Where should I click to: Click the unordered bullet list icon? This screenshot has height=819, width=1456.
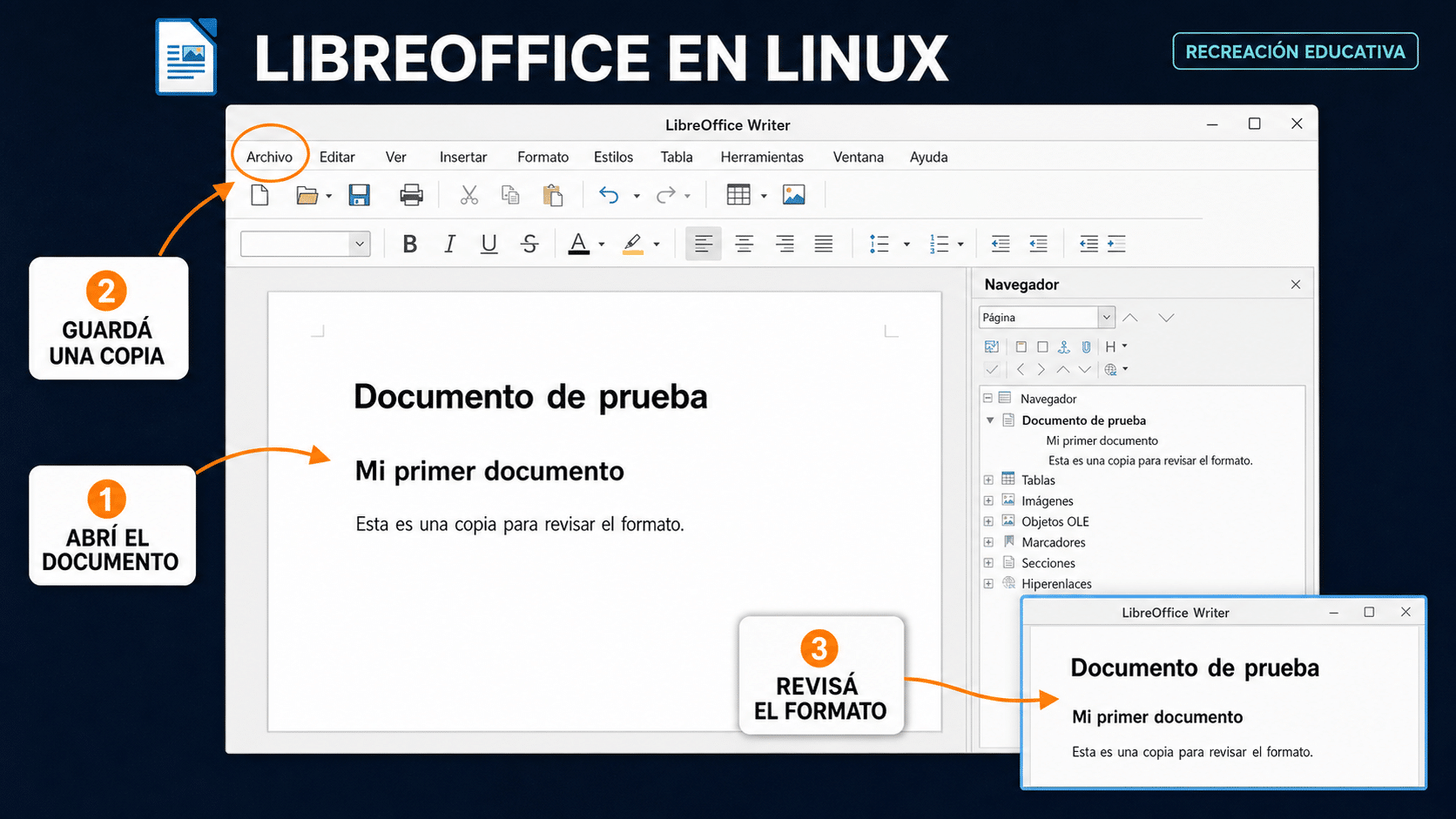[x=880, y=245]
